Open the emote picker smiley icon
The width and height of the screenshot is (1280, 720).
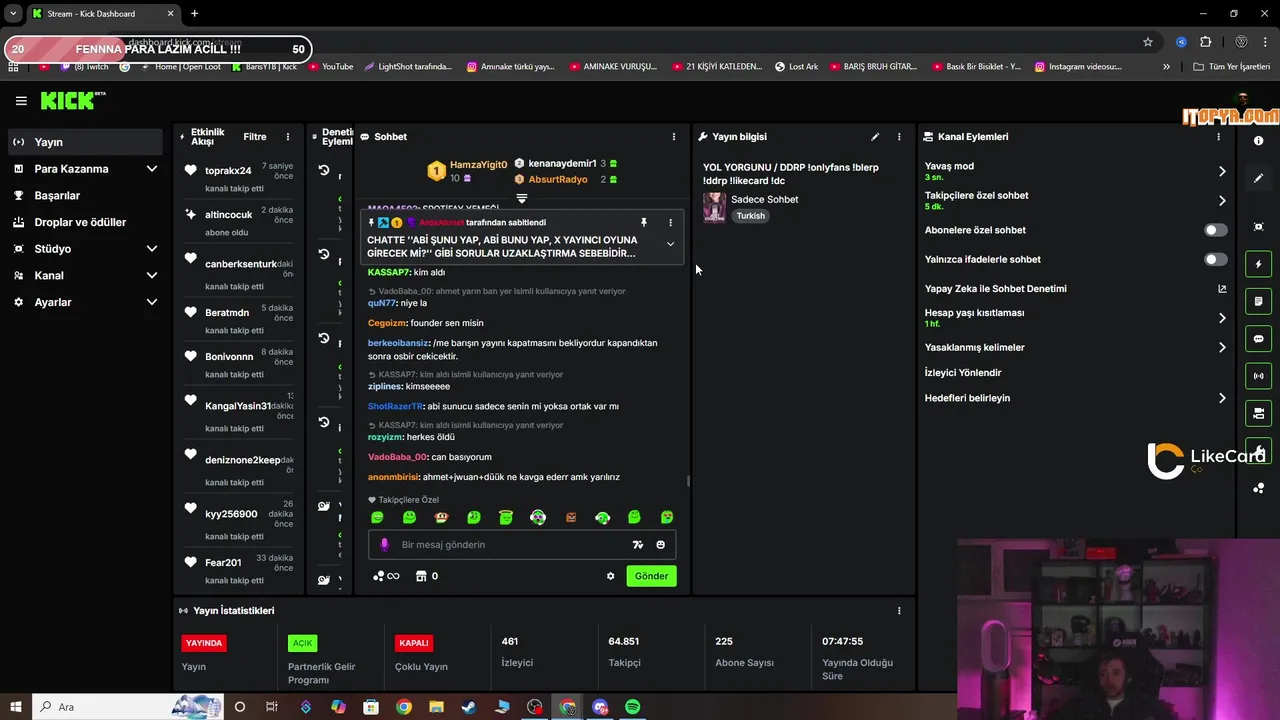pos(661,545)
